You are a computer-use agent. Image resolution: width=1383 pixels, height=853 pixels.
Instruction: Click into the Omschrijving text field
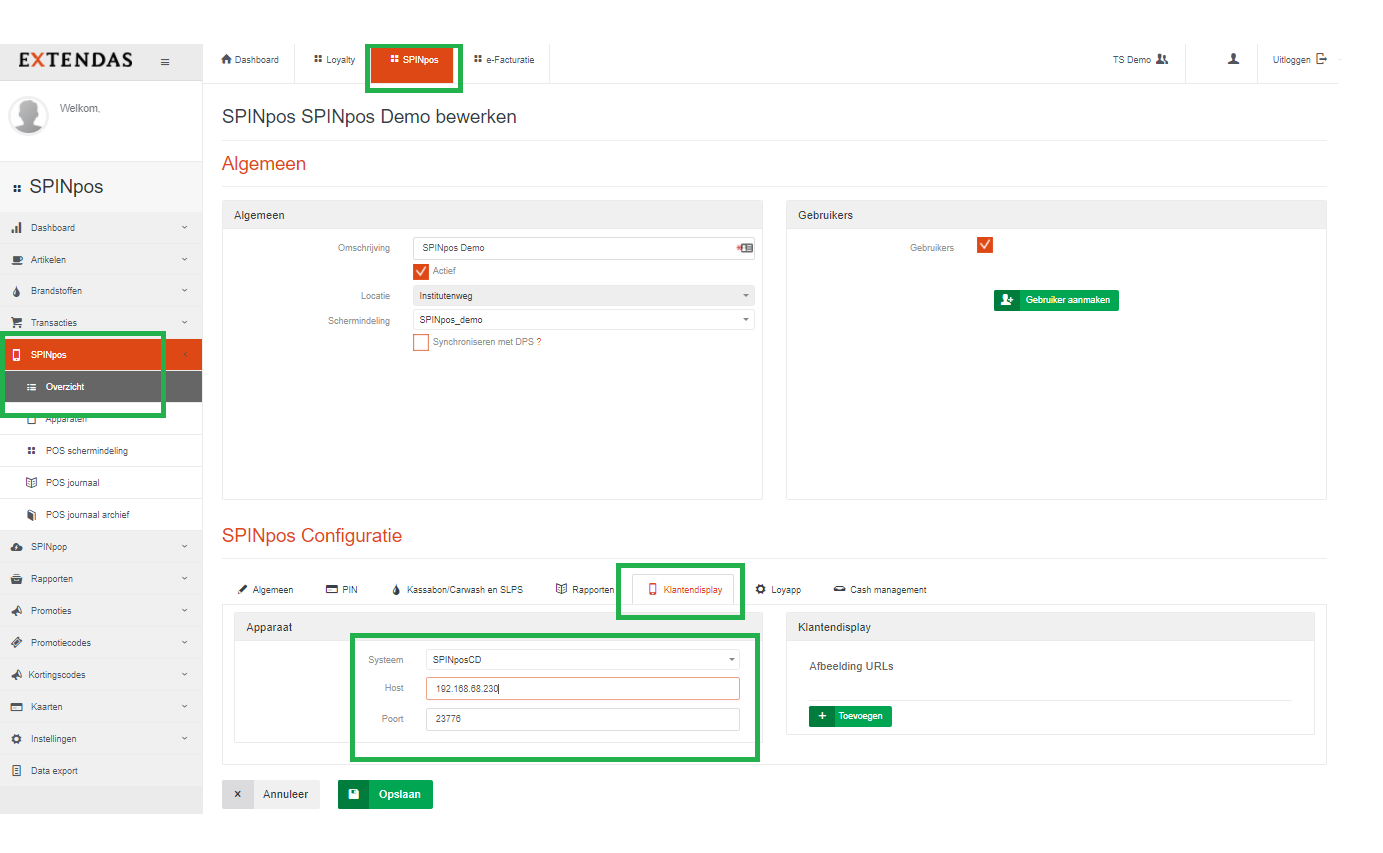[584, 248]
